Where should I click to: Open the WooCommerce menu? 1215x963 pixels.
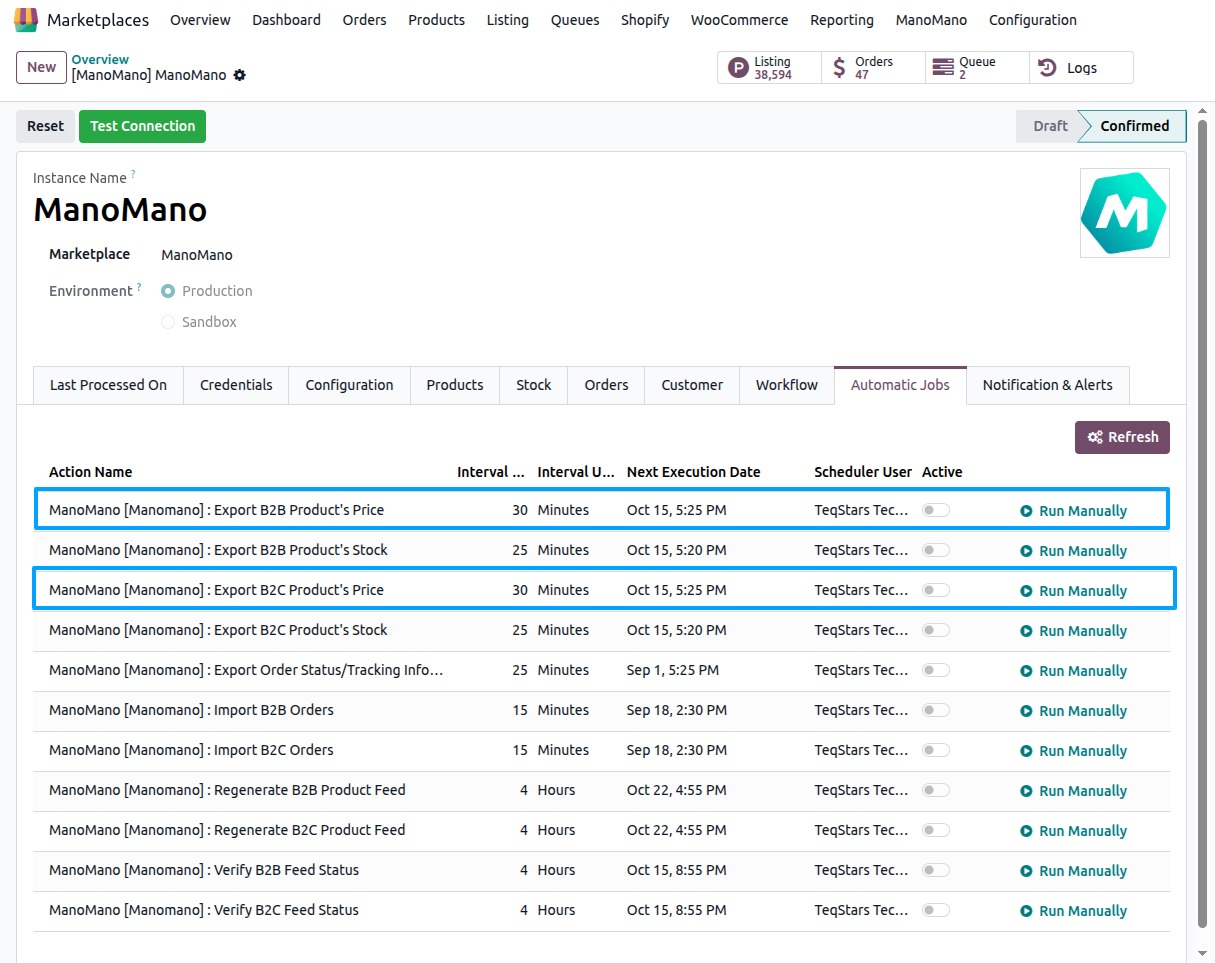[739, 20]
